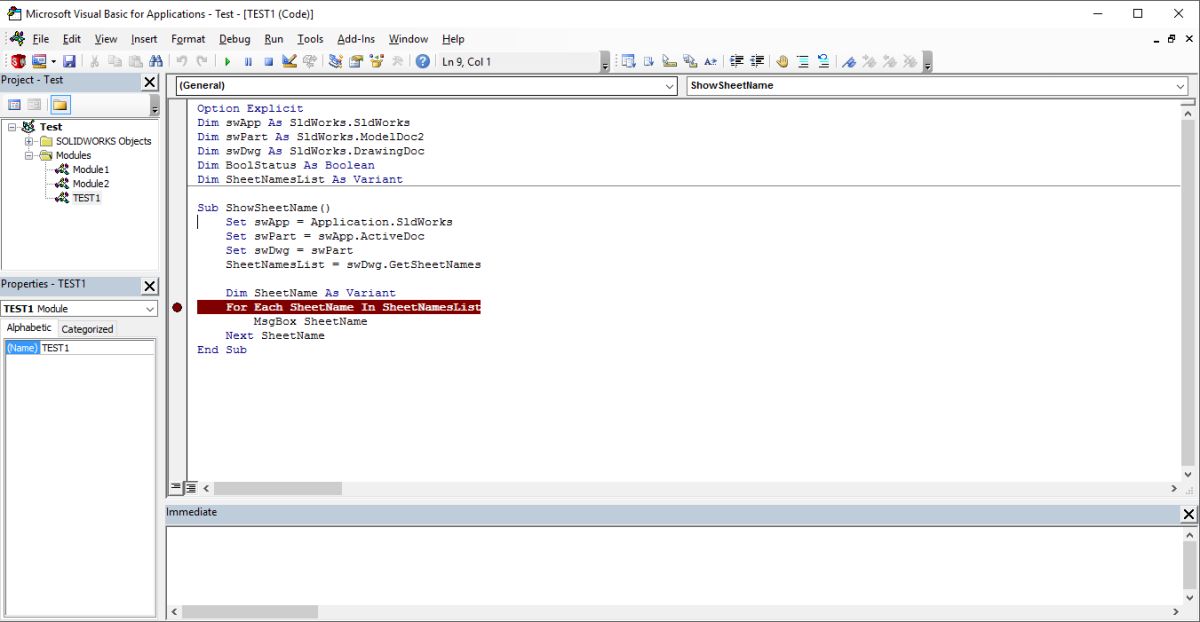Open the Object Browser icon
1200x622 pixels.
(376, 62)
